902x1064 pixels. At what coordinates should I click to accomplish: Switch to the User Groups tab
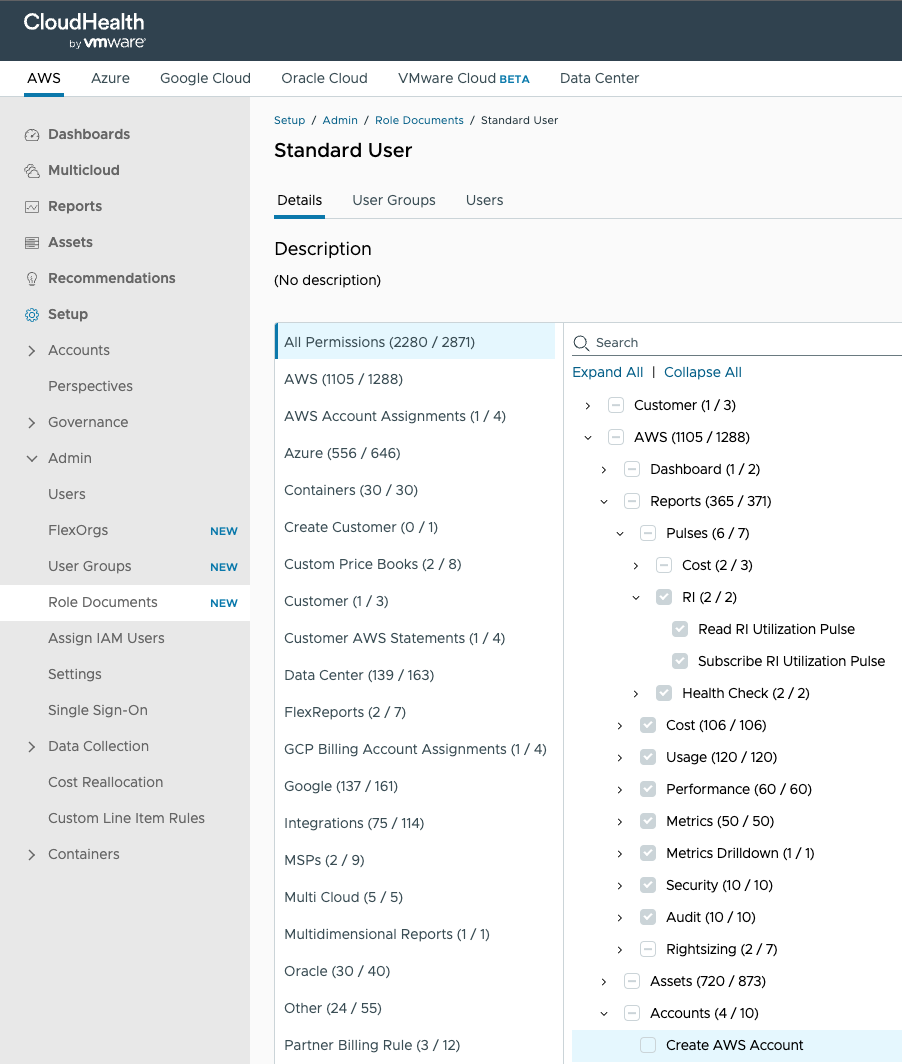click(x=394, y=200)
